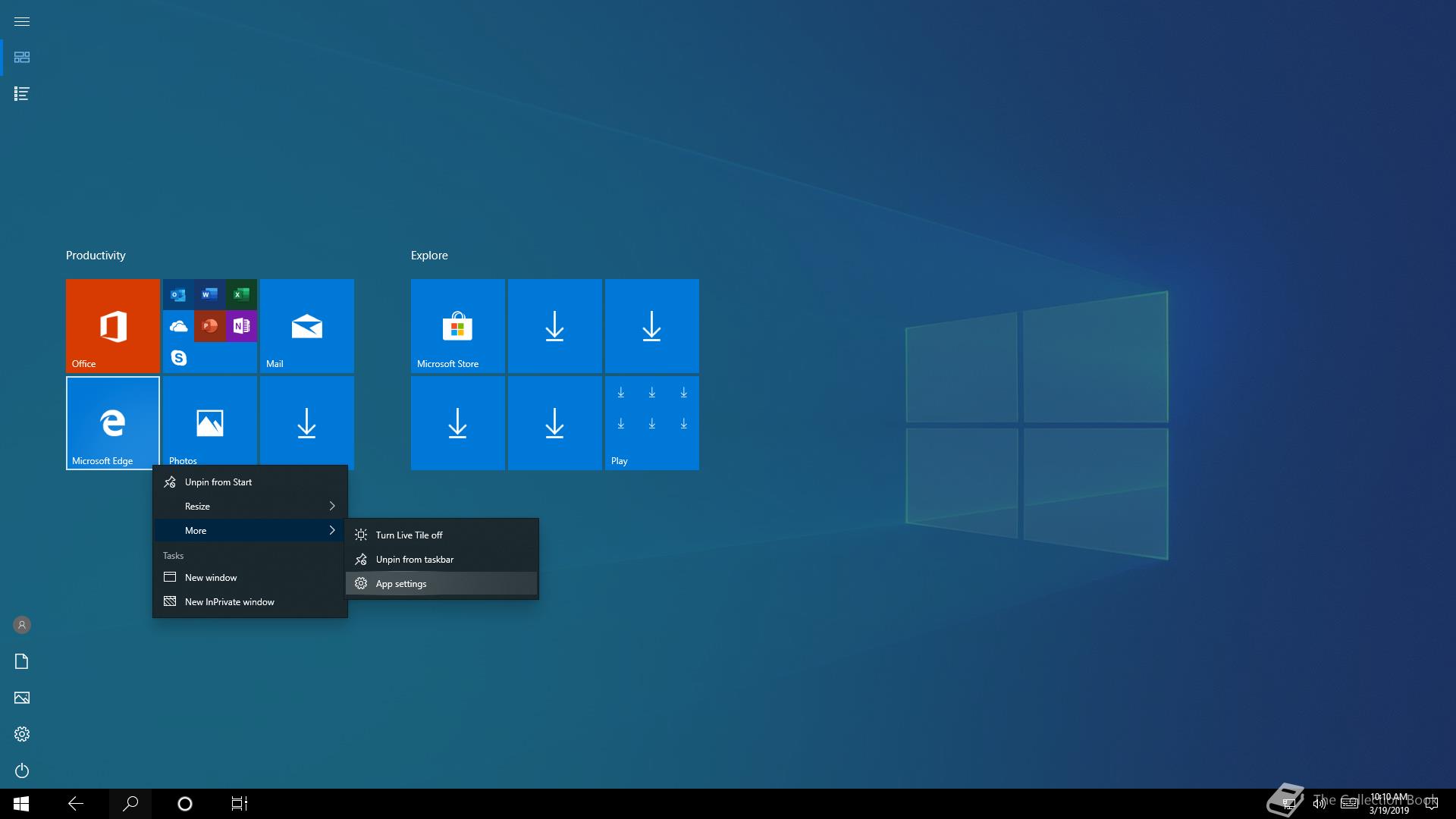Turn Live Tile off
Screen dimensions: 1456x819
441,535
